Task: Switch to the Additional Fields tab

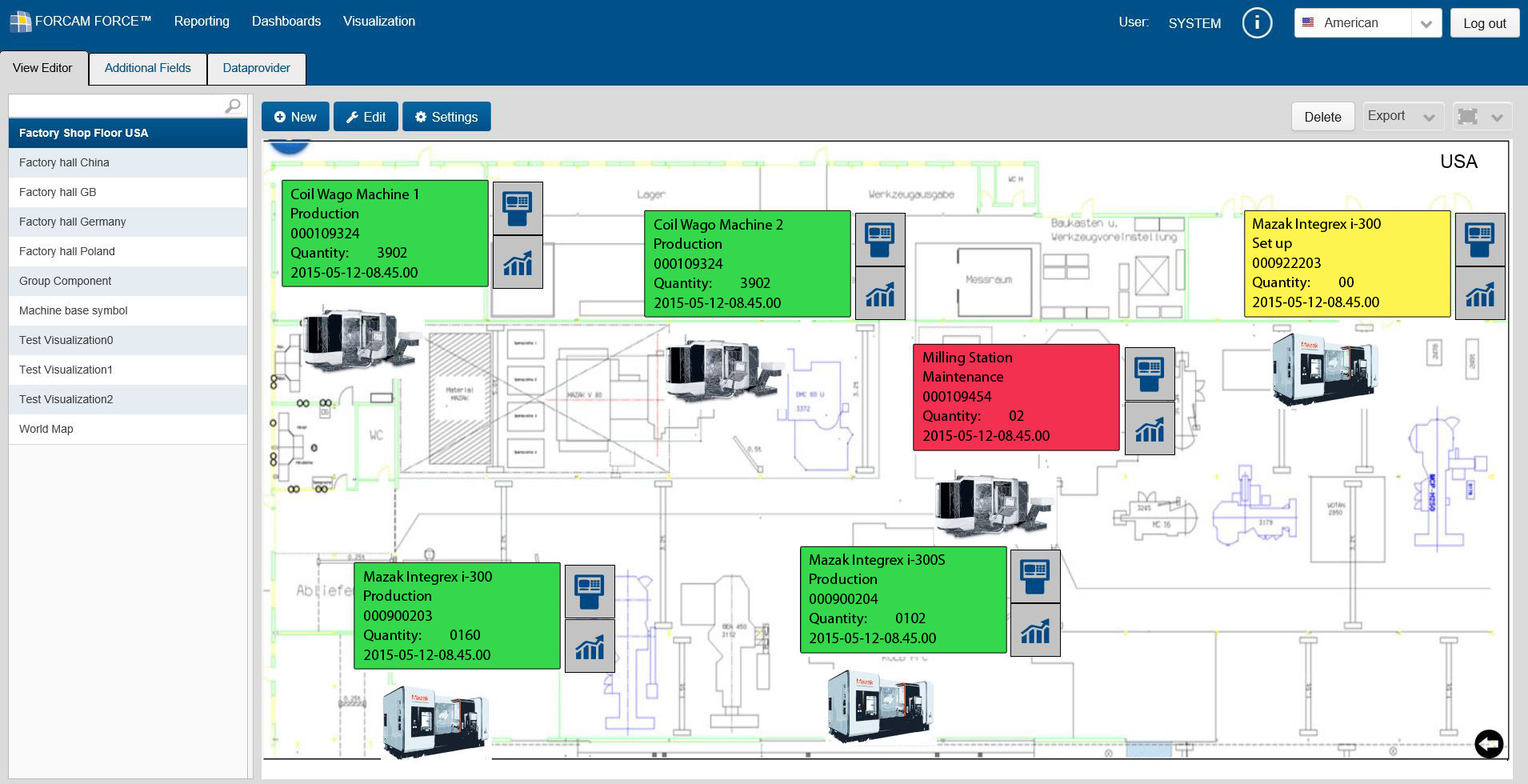Action: click(x=147, y=68)
